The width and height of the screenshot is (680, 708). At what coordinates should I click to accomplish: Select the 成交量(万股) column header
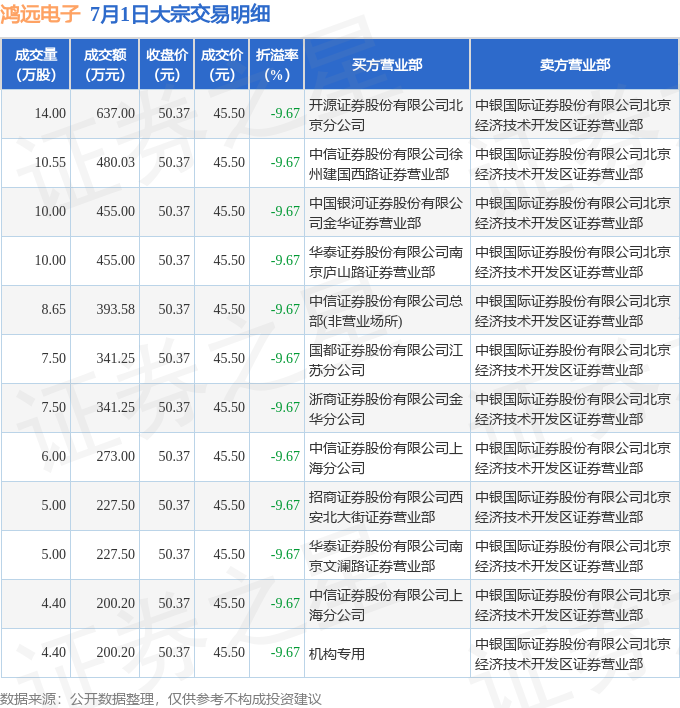coord(36,65)
